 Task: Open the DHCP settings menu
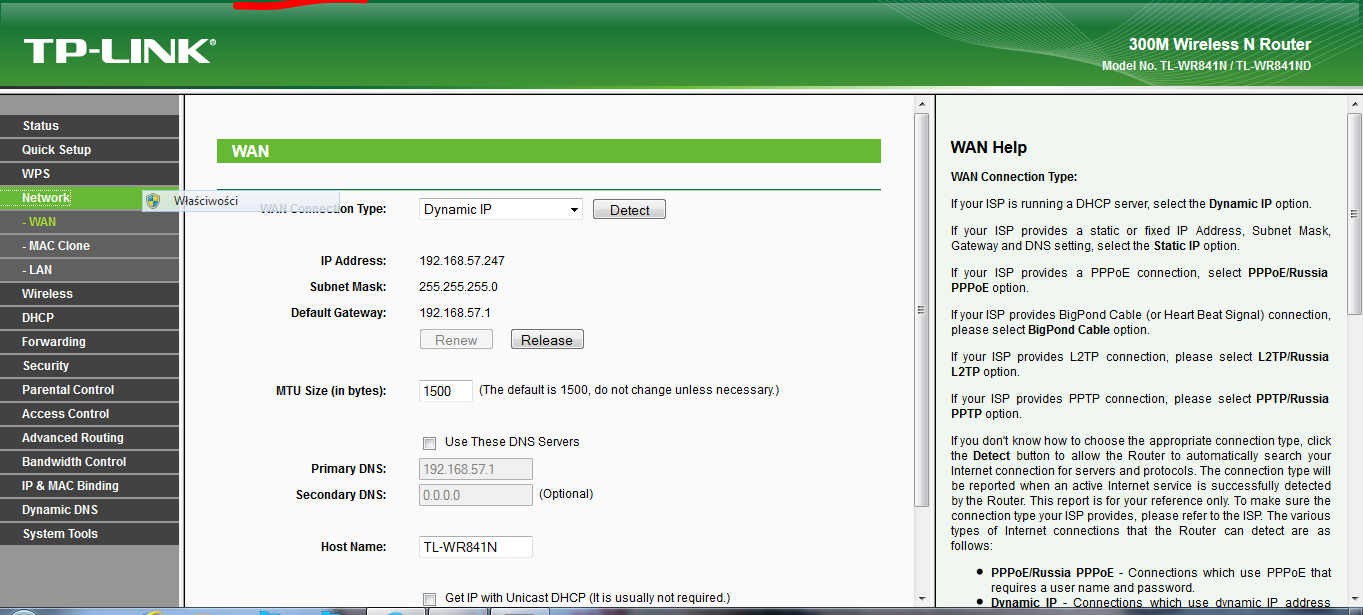coord(38,318)
